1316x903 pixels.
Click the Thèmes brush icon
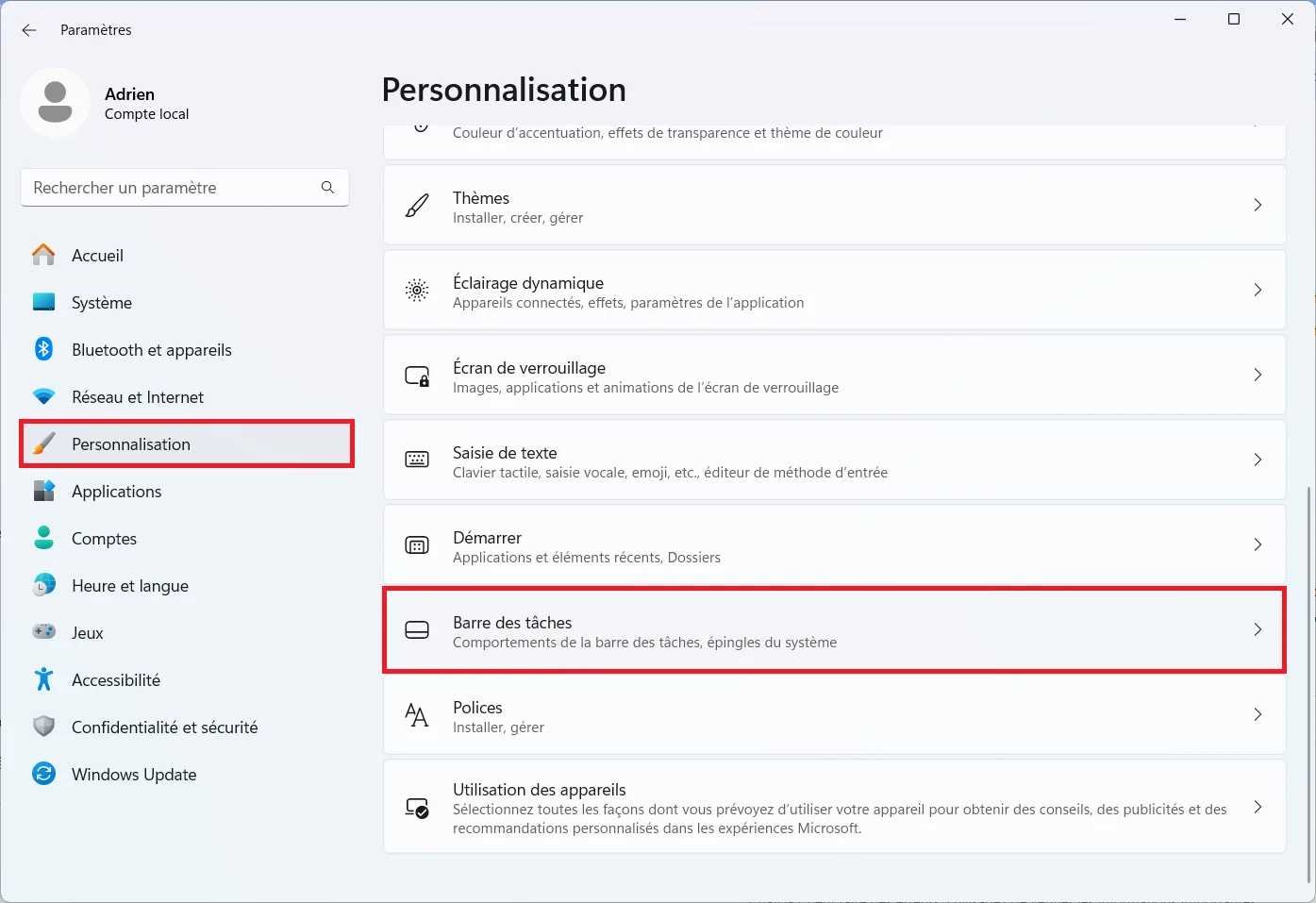pyautogui.click(x=417, y=206)
